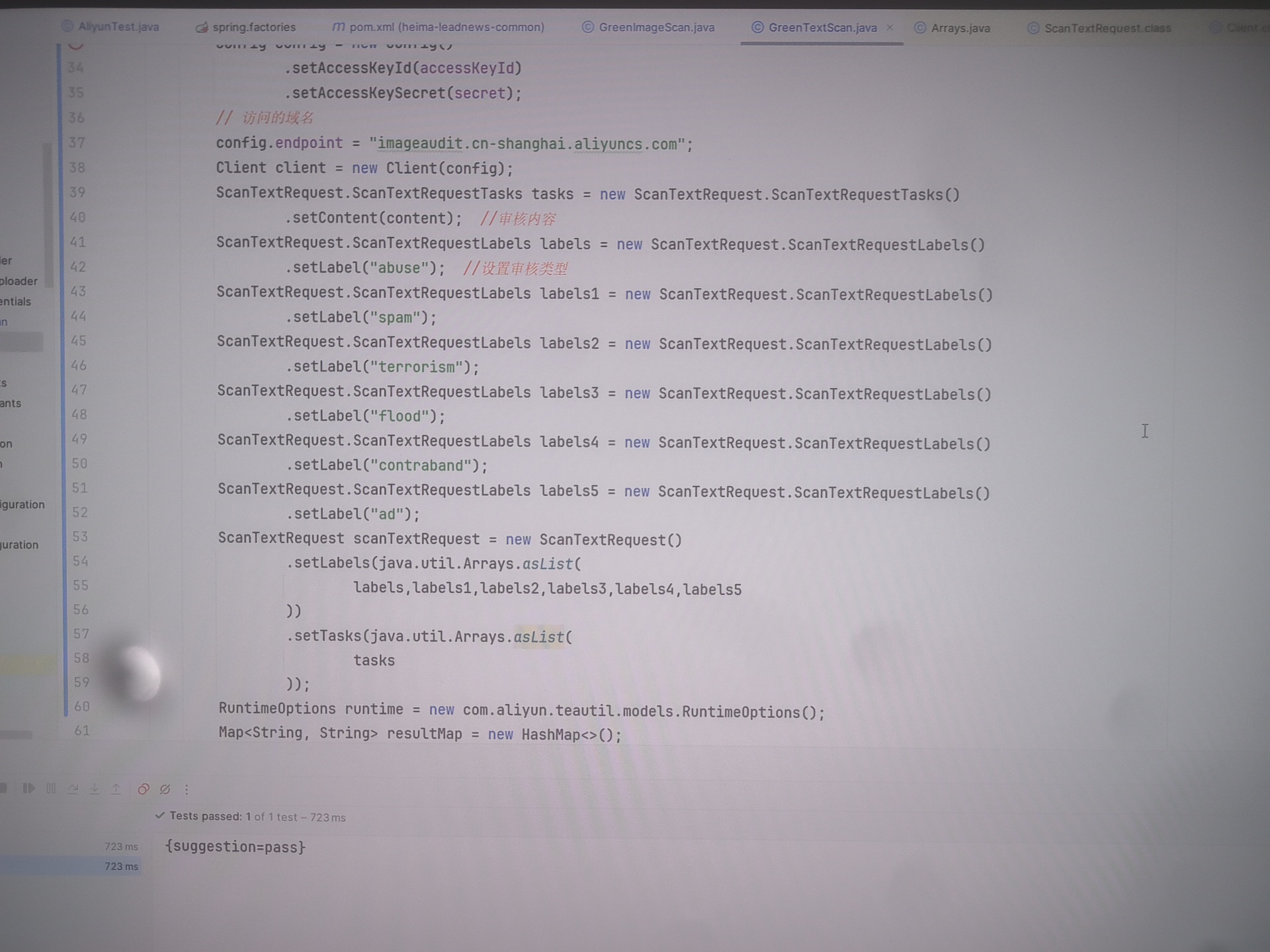The image size is (1270, 952).
Task: Click the "flood" label string
Action: click(400, 416)
